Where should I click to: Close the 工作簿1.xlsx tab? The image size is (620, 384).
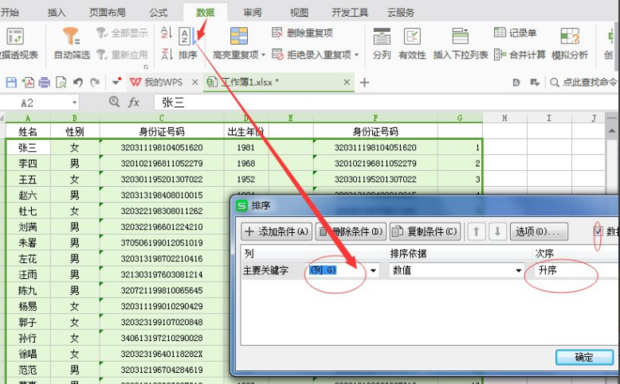click(x=346, y=82)
